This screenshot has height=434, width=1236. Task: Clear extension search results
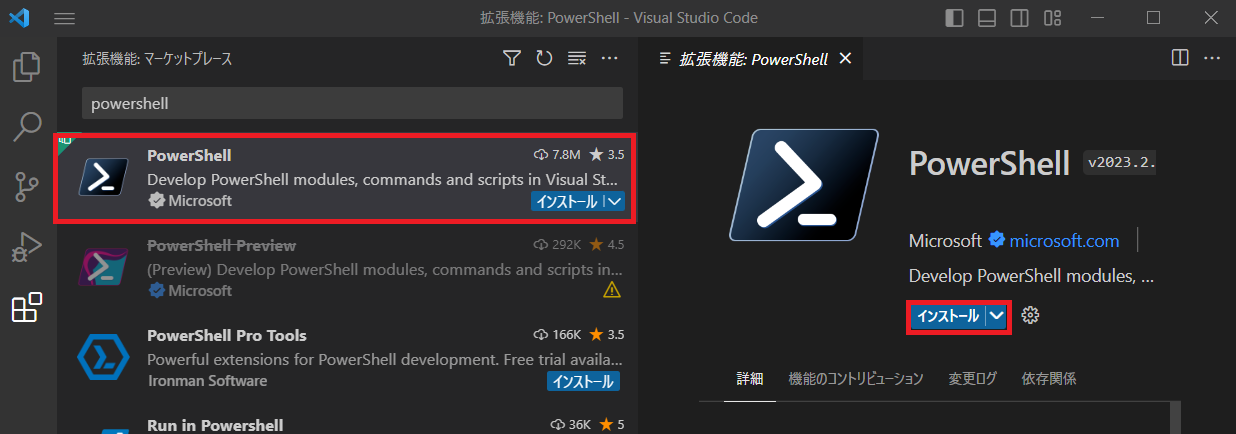tap(577, 59)
